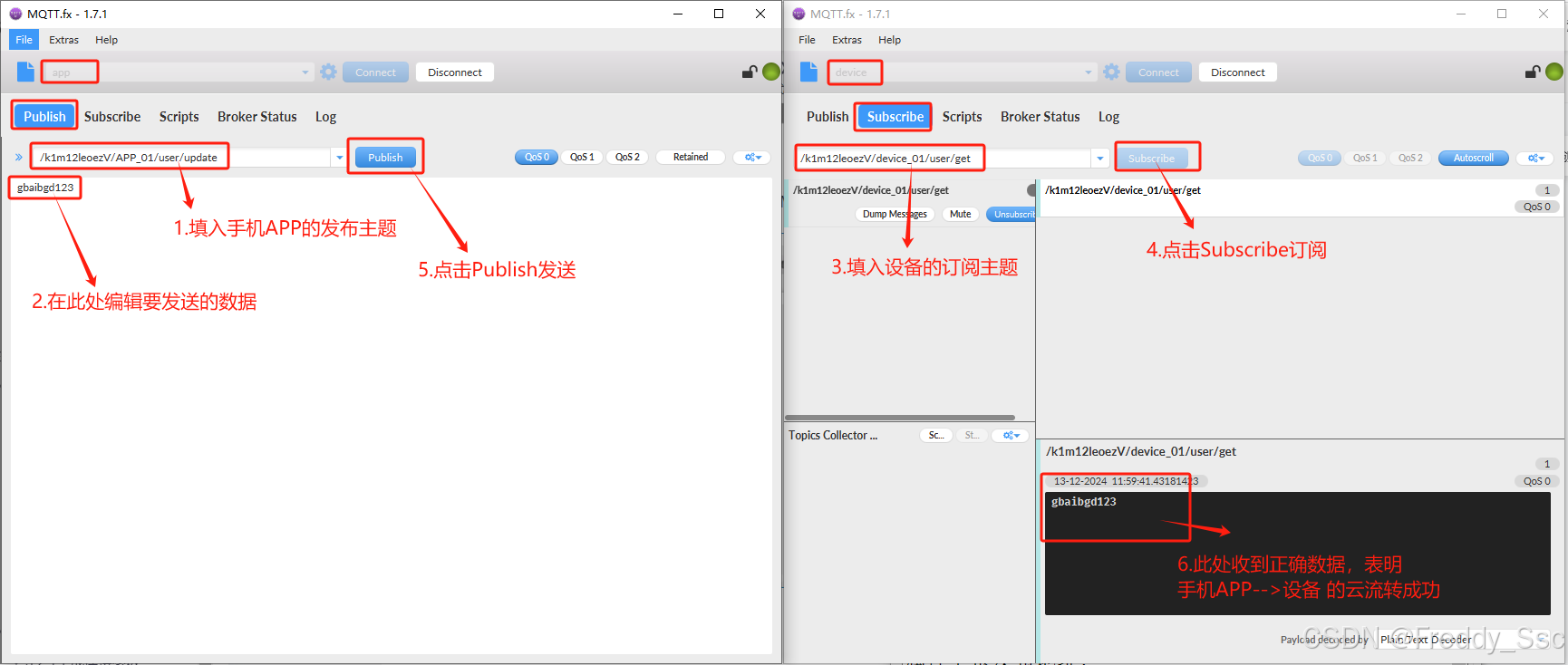Click Unsubscribe button for device_01 topic
The height and width of the screenshot is (665, 1568).
click(x=1011, y=214)
